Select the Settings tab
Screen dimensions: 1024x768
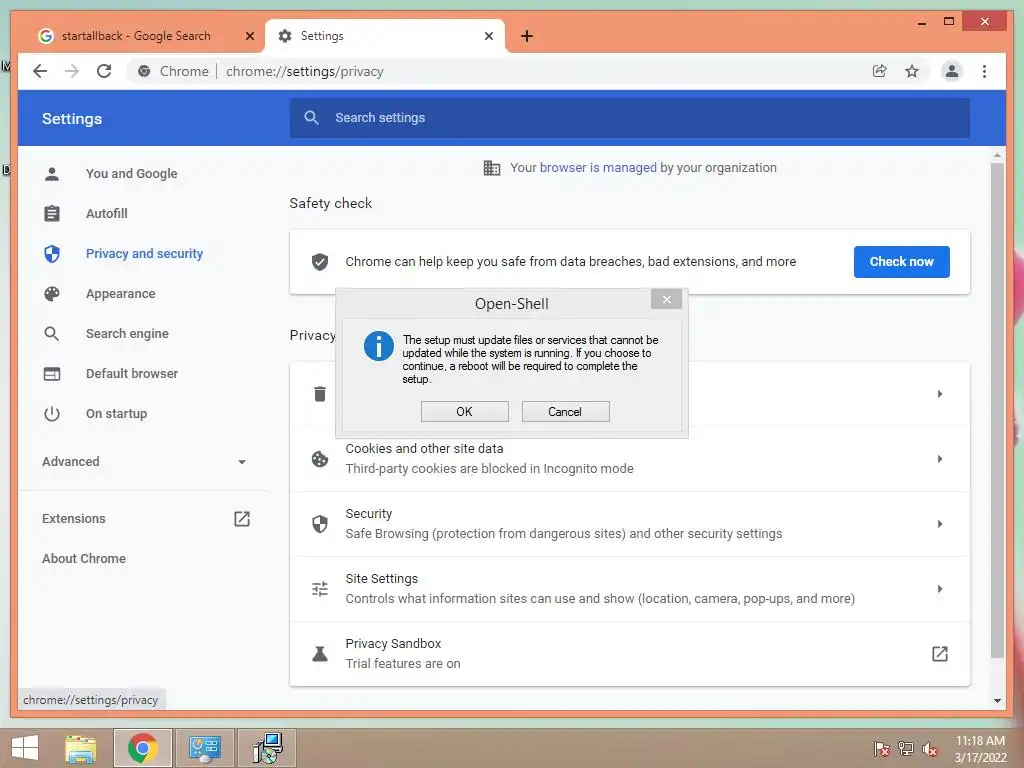tap(385, 36)
